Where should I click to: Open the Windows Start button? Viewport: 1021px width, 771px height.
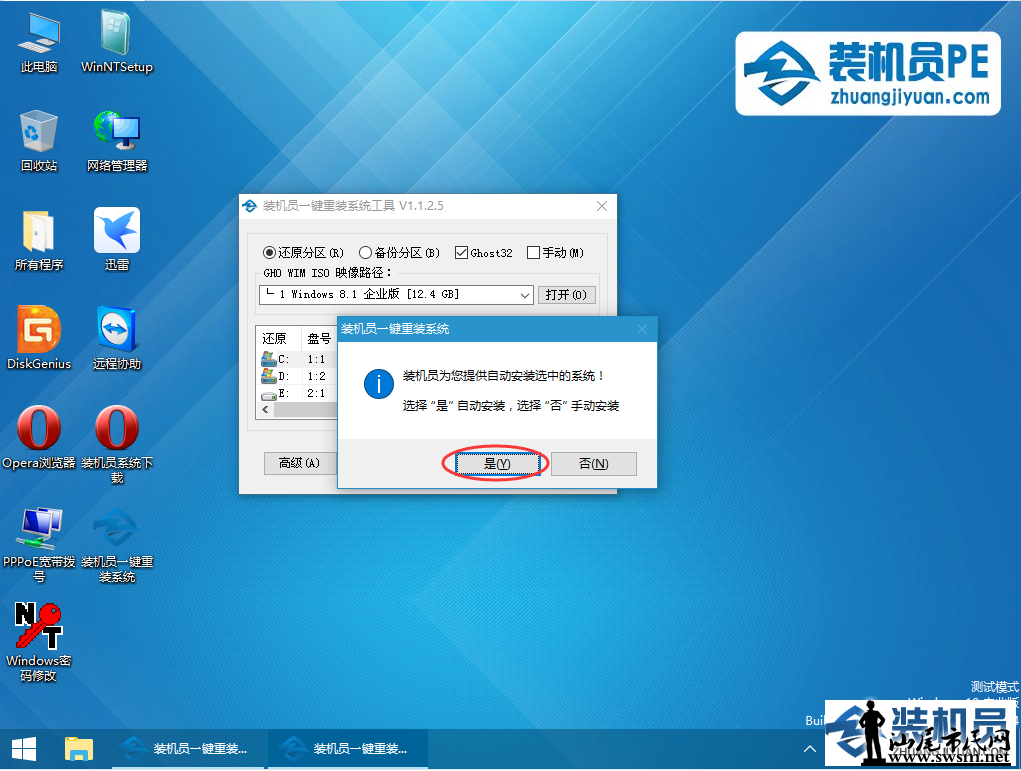24,750
